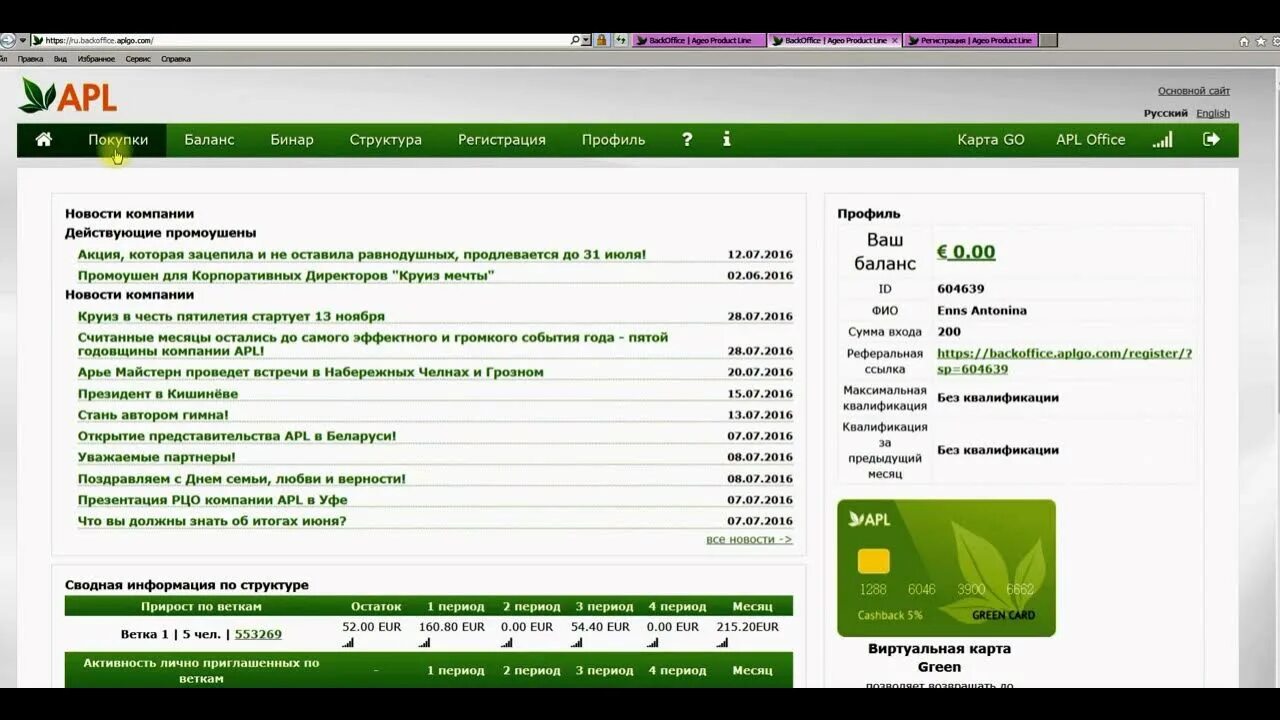Open chart icon under 4 период 0.00 EUR
Viewport: 1280px width, 720px height.
tap(653, 643)
